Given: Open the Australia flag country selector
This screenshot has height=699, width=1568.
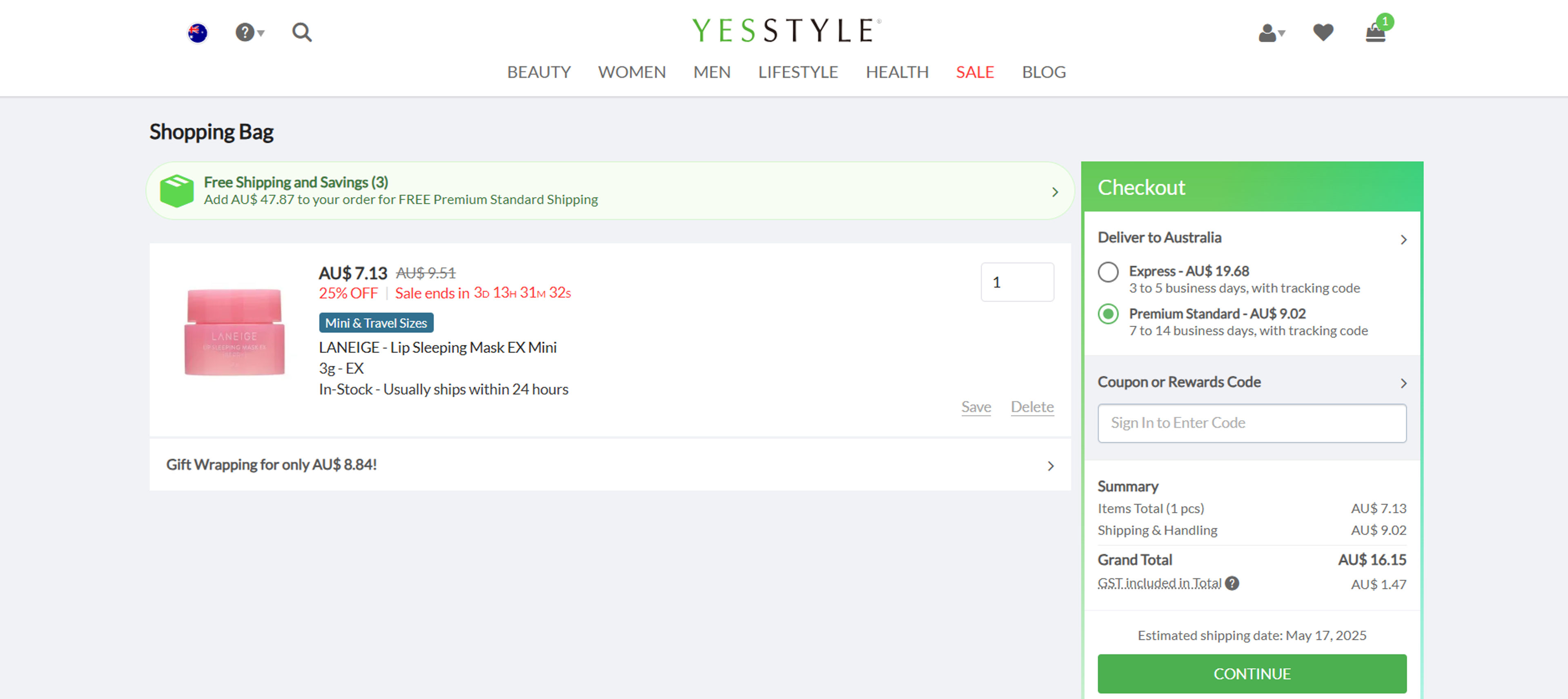Looking at the screenshot, I should [x=197, y=32].
